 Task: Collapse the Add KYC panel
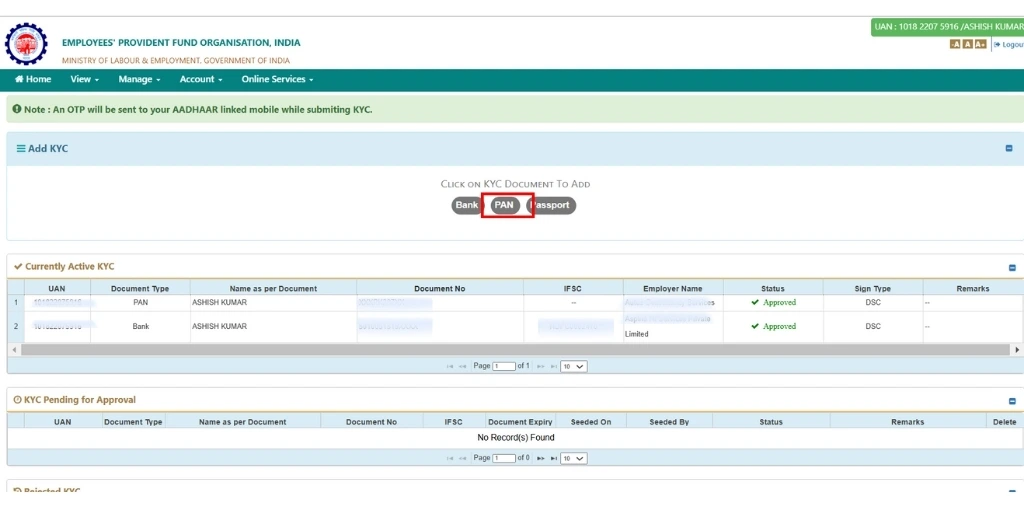(1009, 149)
